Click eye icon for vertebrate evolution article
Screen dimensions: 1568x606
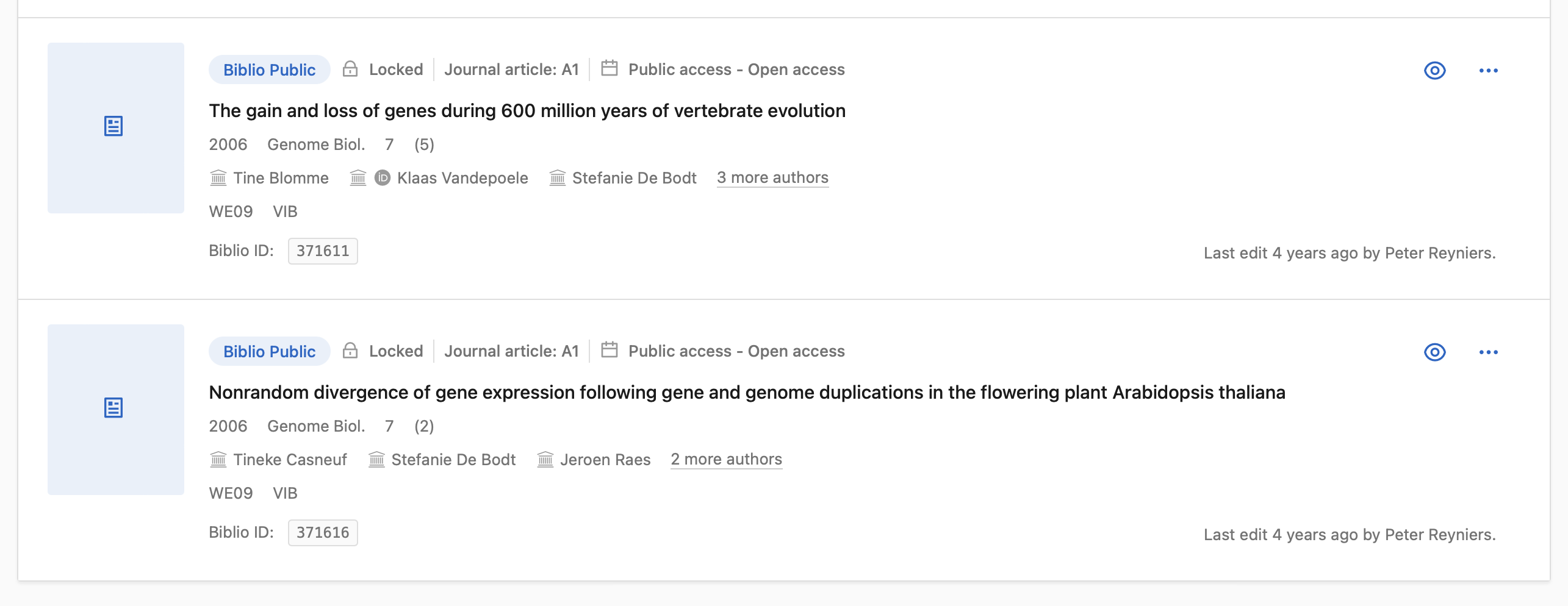tap(1434, 71)
